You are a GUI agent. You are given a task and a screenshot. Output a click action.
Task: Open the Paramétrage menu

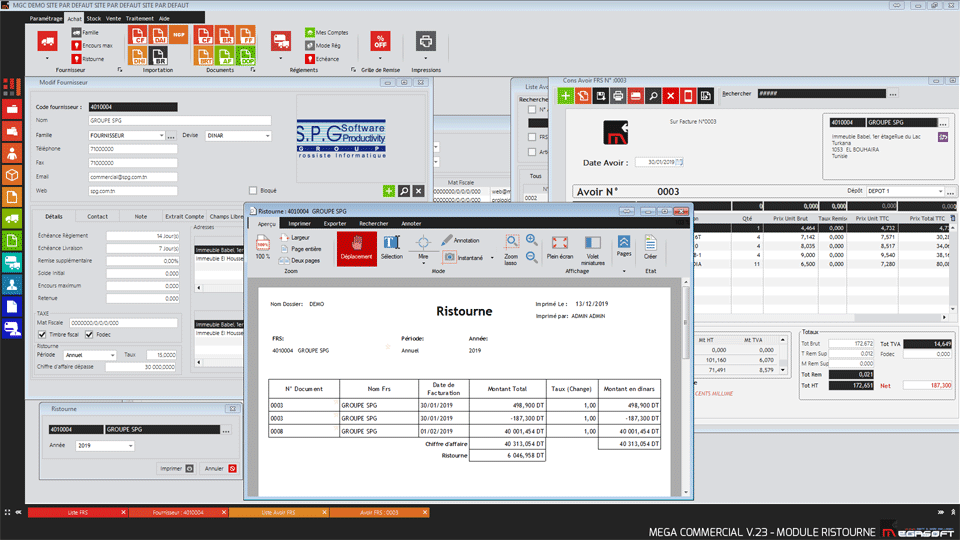(x=46, y=18)
